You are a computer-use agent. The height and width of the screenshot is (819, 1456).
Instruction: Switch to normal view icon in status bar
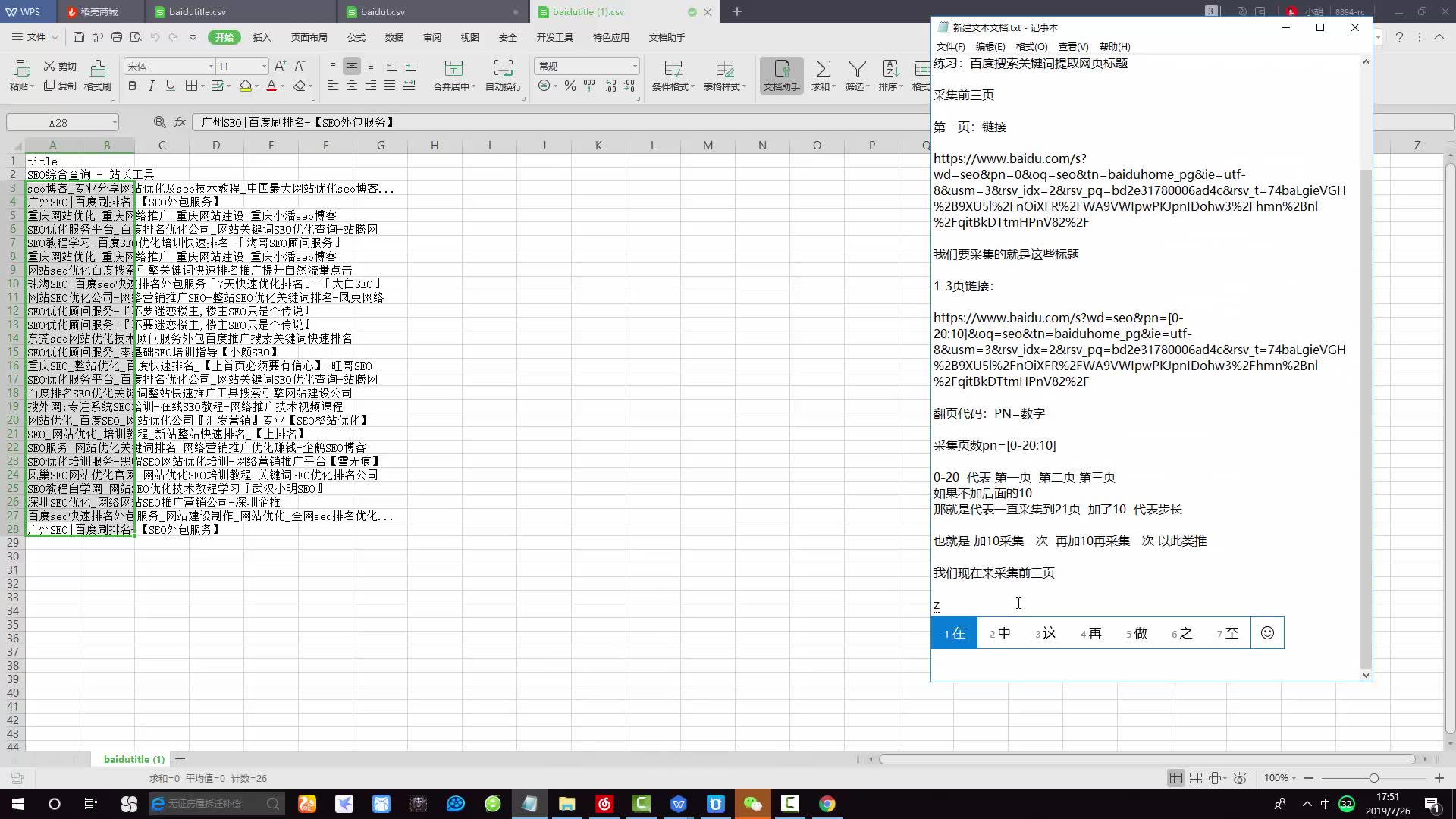click(1175, 778)
